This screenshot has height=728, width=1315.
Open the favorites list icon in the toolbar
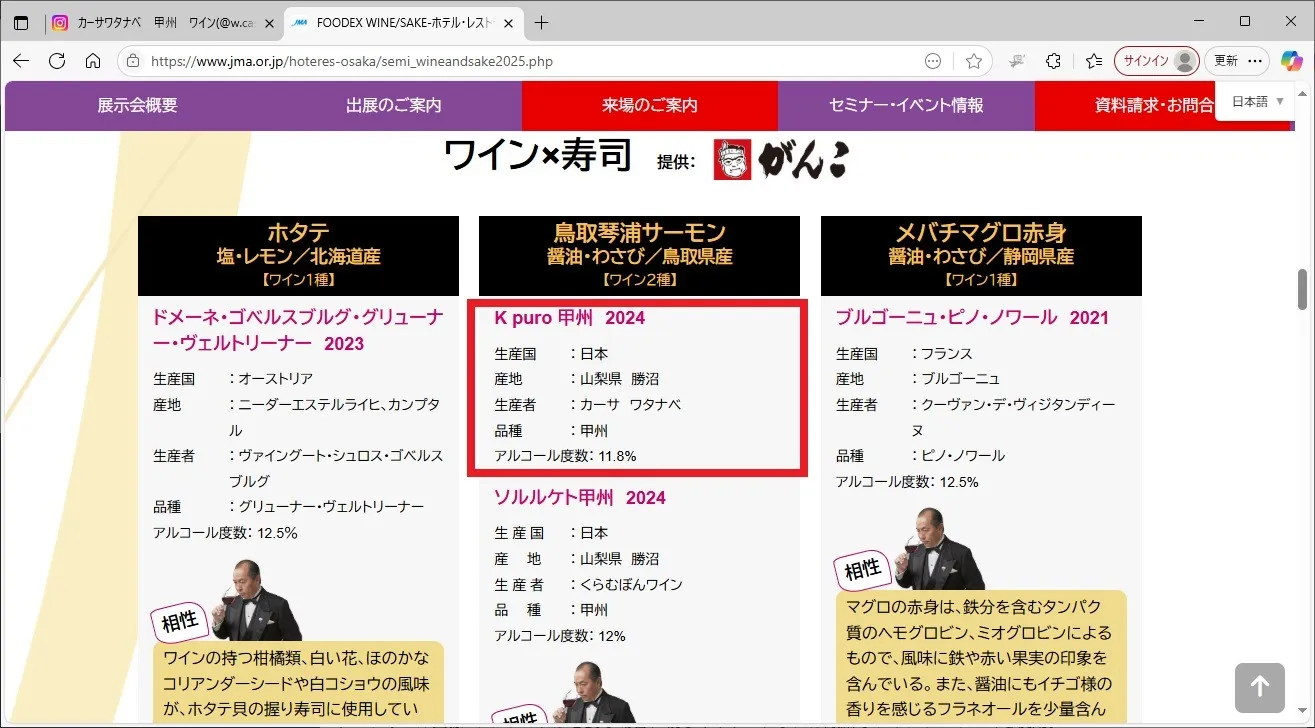point(1093,61)
